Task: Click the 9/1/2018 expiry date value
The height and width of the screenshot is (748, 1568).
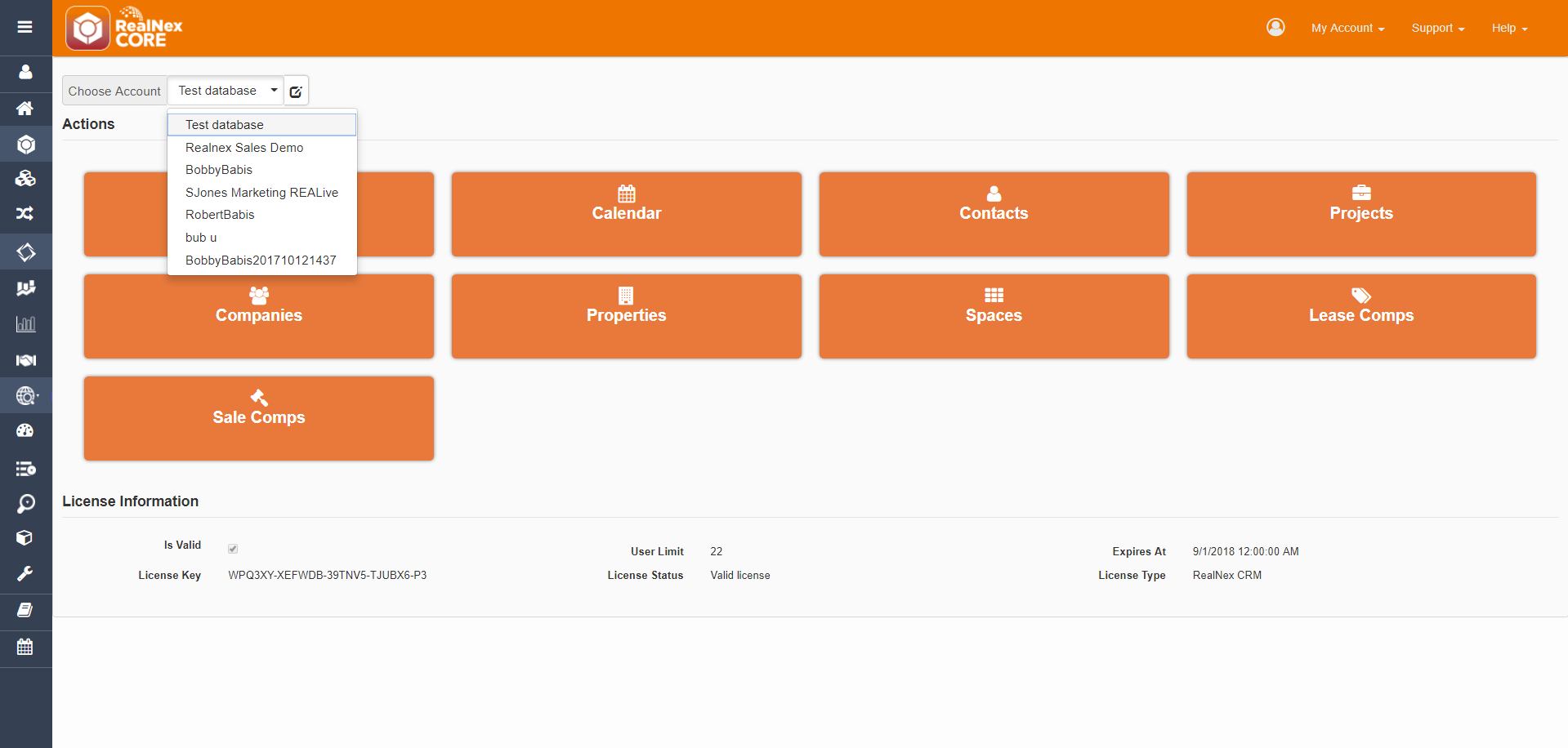Action: (1246, 552)
